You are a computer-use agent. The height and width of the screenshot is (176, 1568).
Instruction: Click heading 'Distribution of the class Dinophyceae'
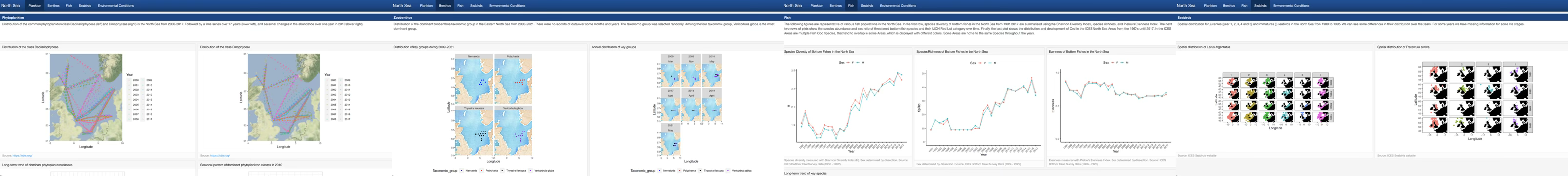(225, 47)
